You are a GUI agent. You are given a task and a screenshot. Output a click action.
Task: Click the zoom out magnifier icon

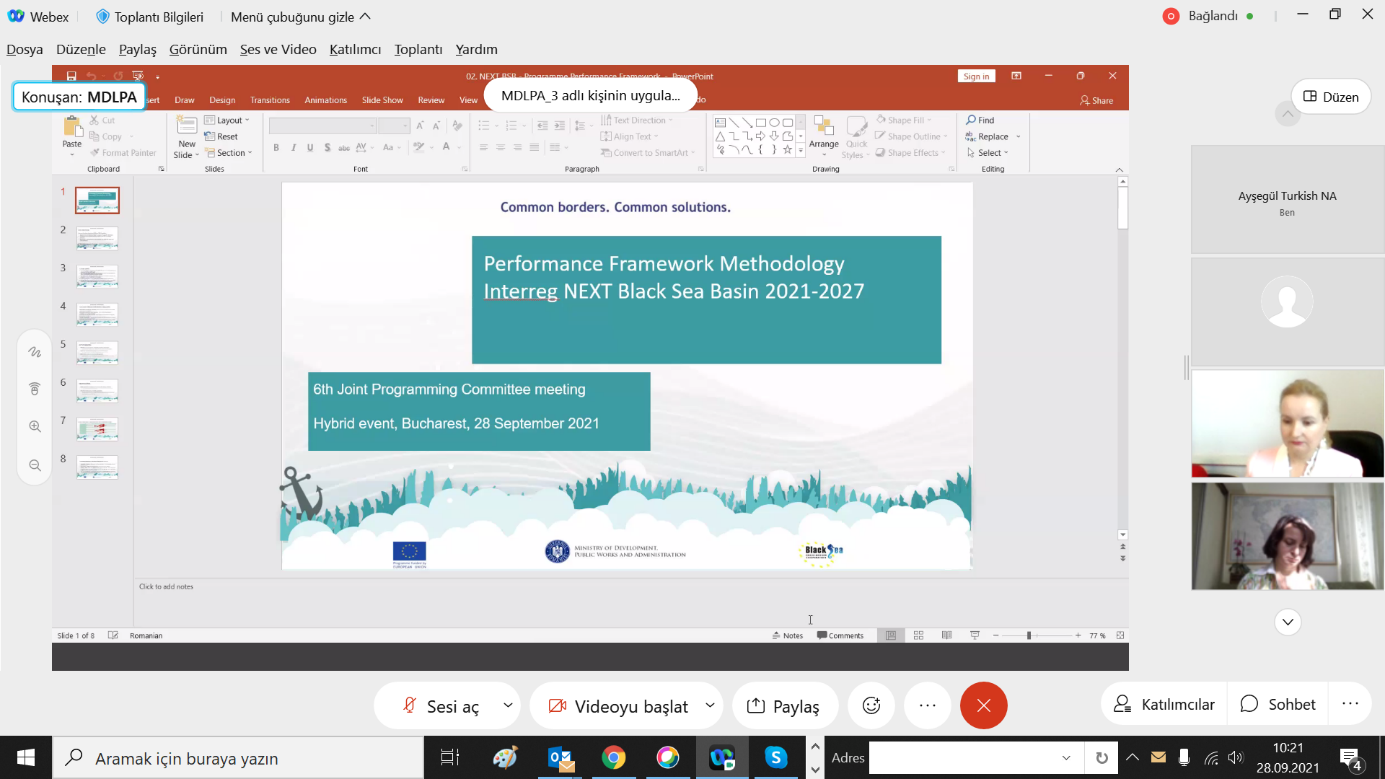coord(35,465)
